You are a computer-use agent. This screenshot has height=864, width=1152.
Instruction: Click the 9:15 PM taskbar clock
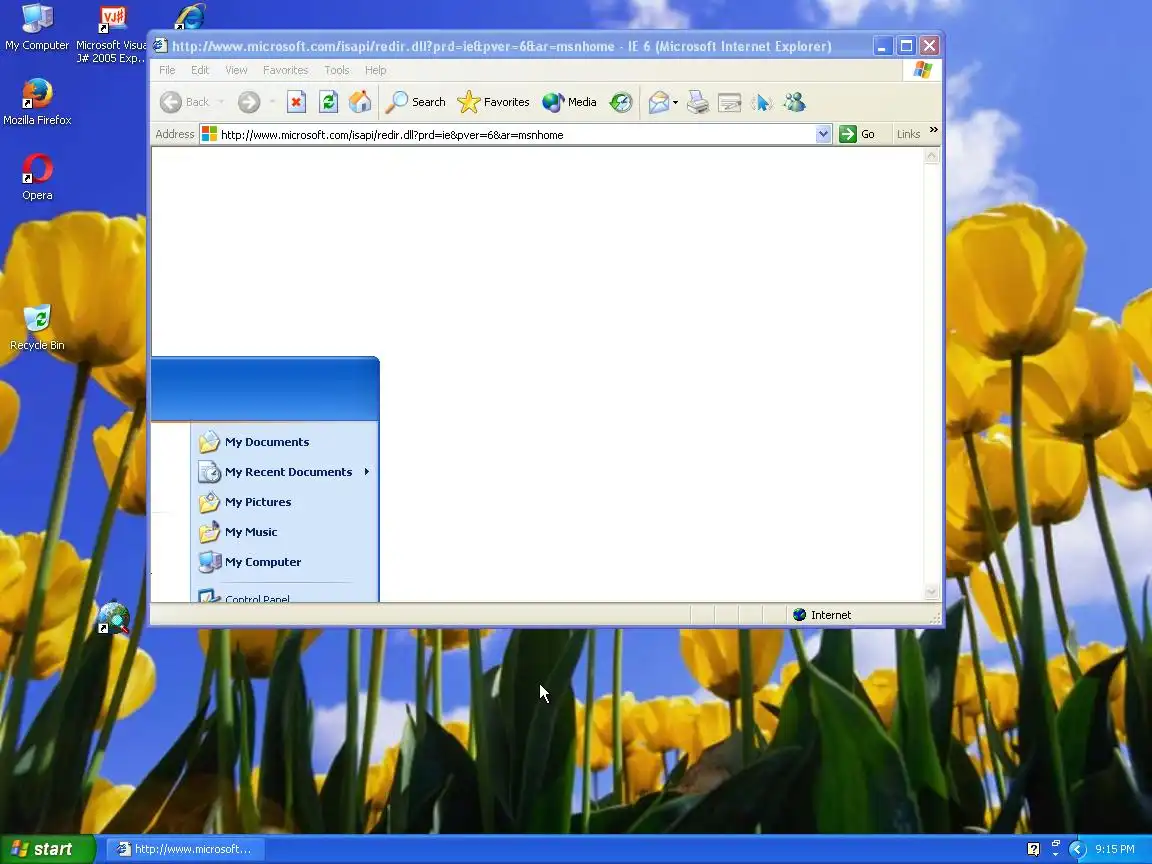[x=1115, y=849]
